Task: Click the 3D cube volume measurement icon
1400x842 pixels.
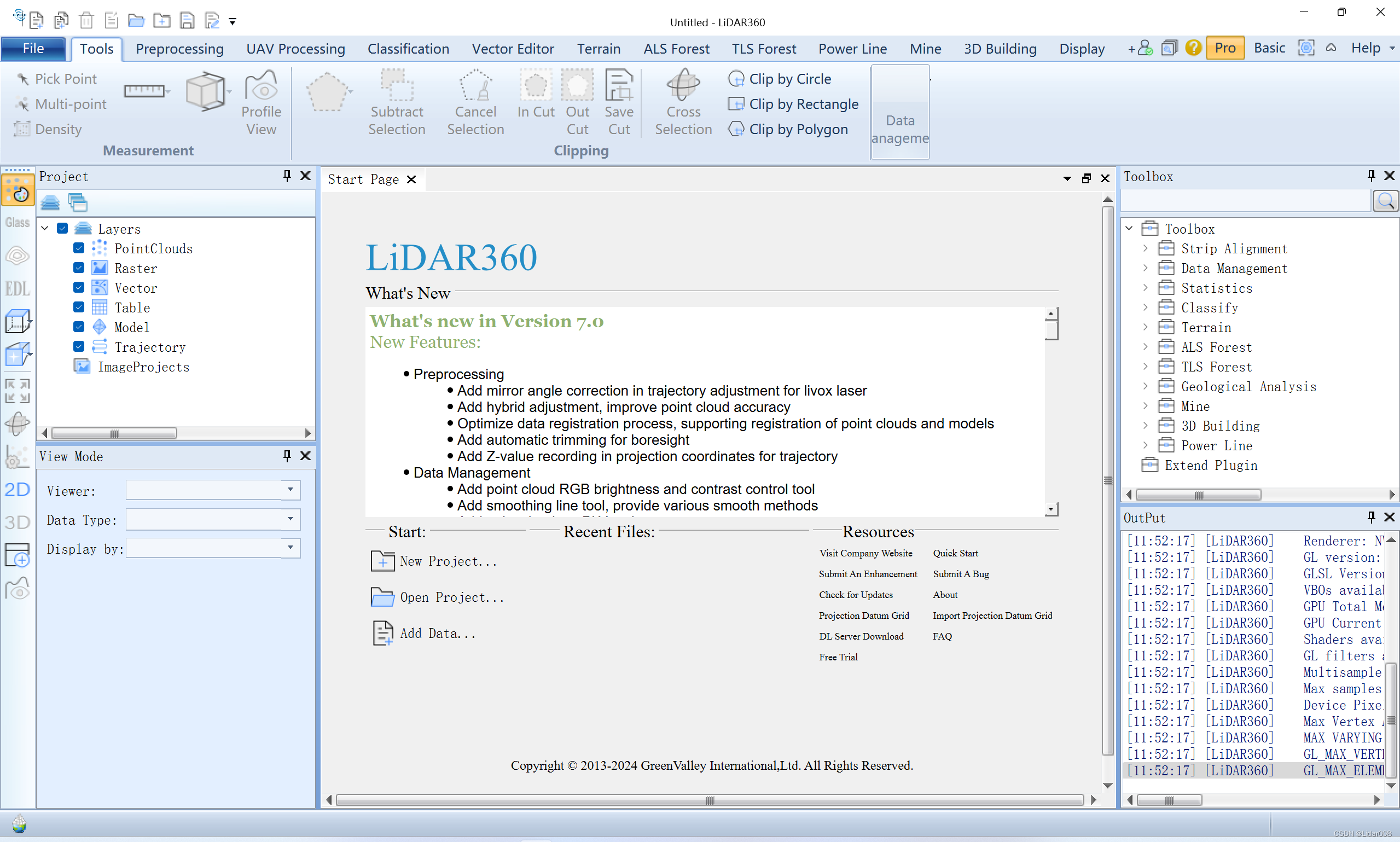Action: [205, 91]
